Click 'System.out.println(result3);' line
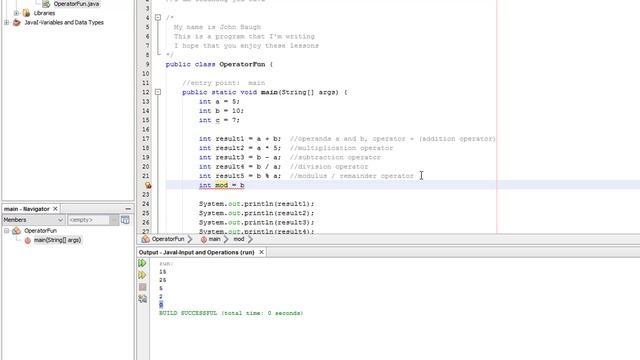The width and height of the screenshot is (640, 360). [x=257, y=223]
